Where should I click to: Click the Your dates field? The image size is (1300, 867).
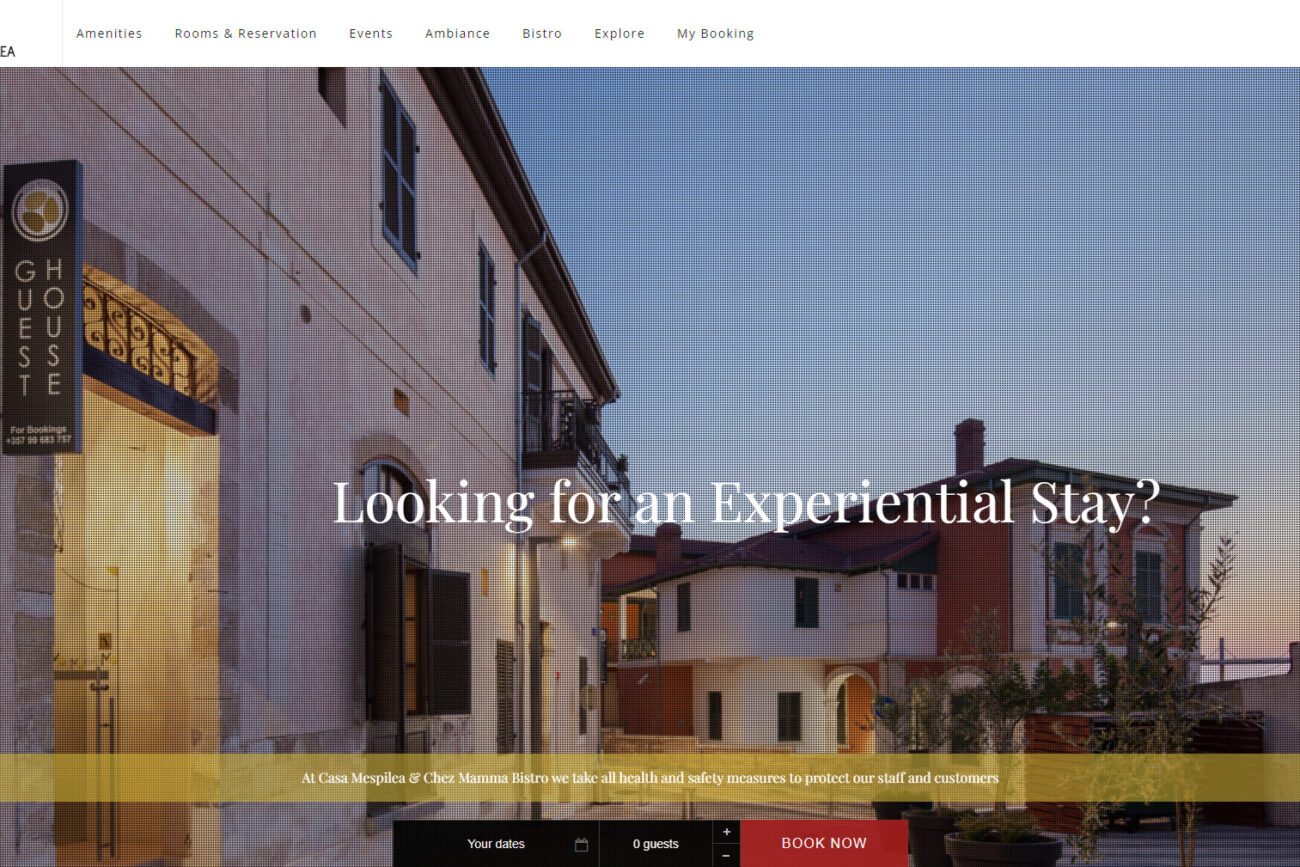tap(496, 844)
